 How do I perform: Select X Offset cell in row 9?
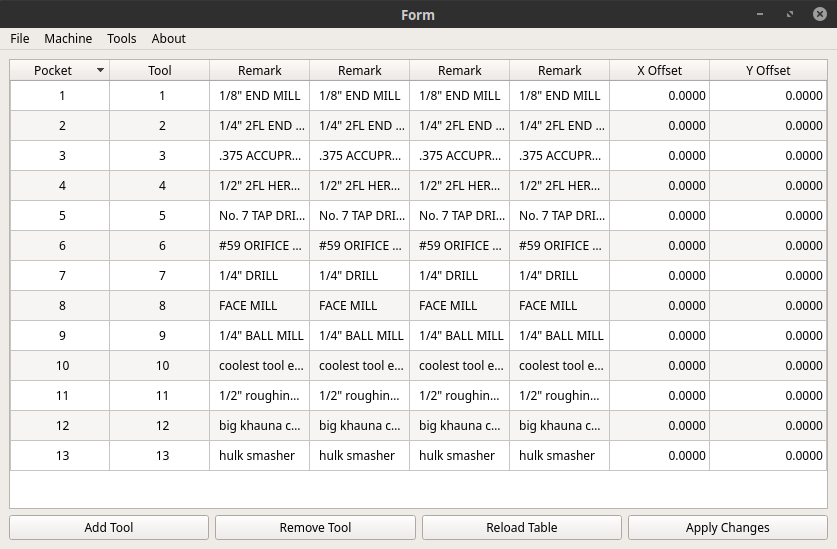(659, 335)
